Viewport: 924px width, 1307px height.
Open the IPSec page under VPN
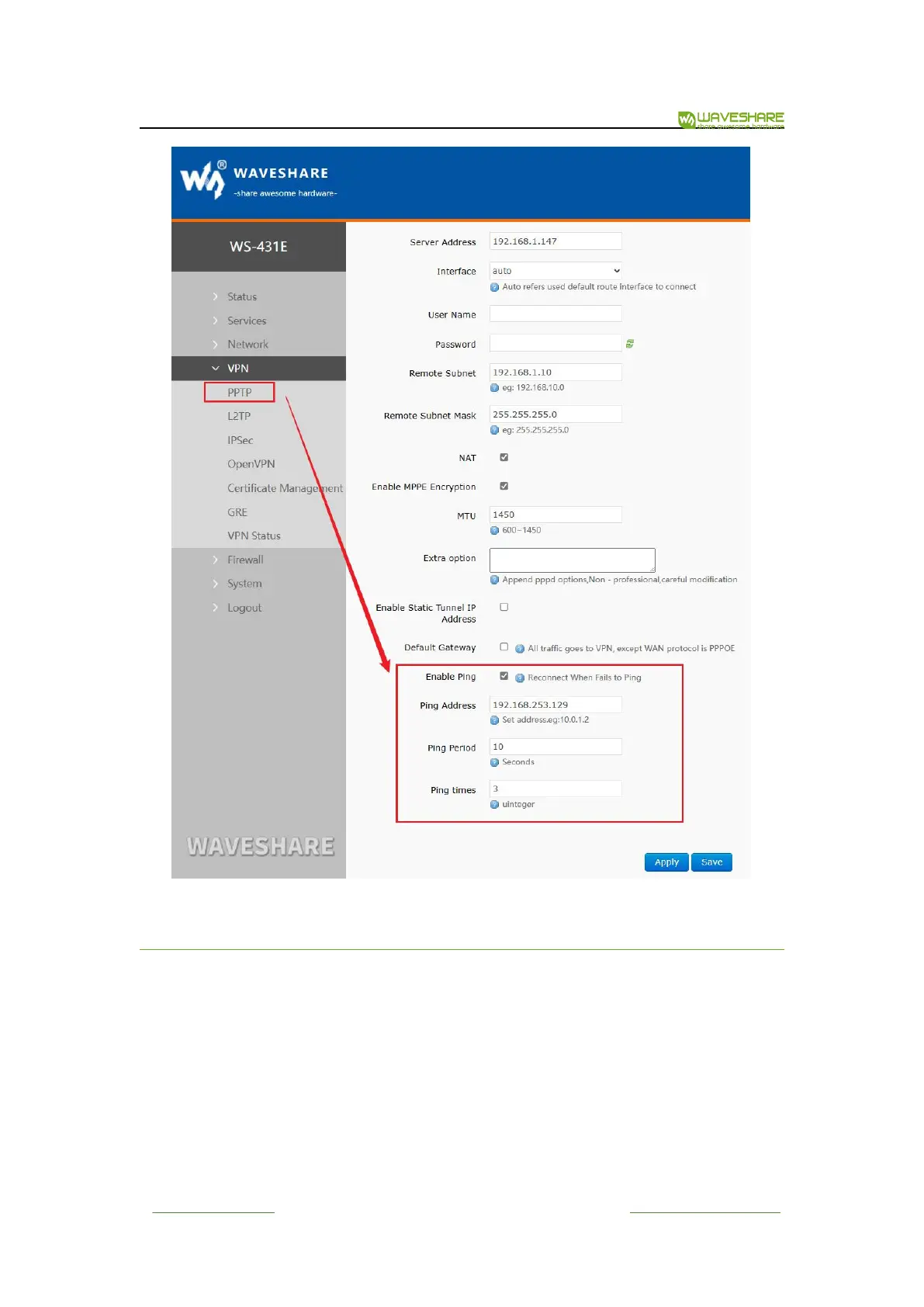(x=241, y=441)
